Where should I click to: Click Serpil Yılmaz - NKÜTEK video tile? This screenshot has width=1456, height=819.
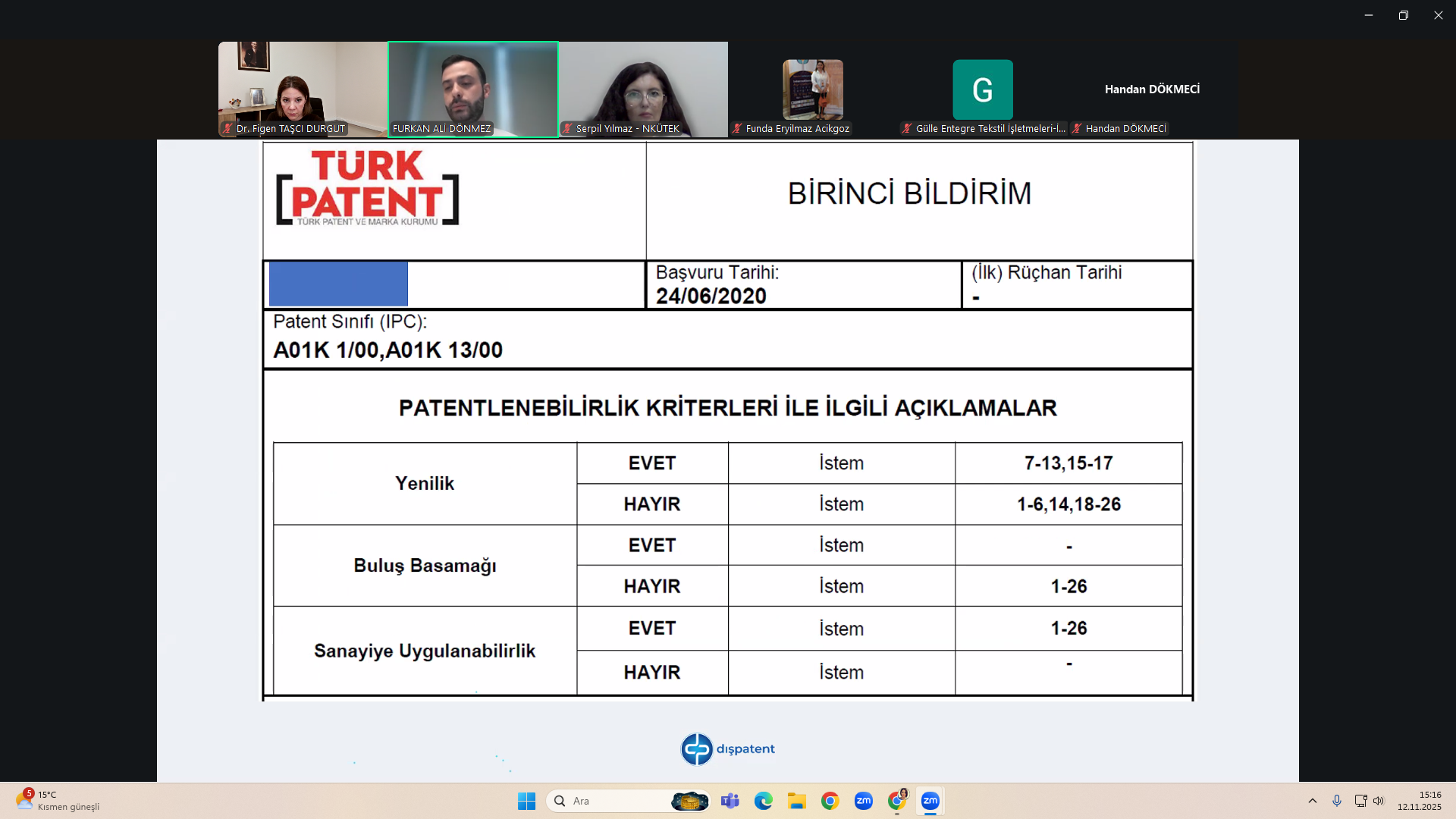point(643,89)
